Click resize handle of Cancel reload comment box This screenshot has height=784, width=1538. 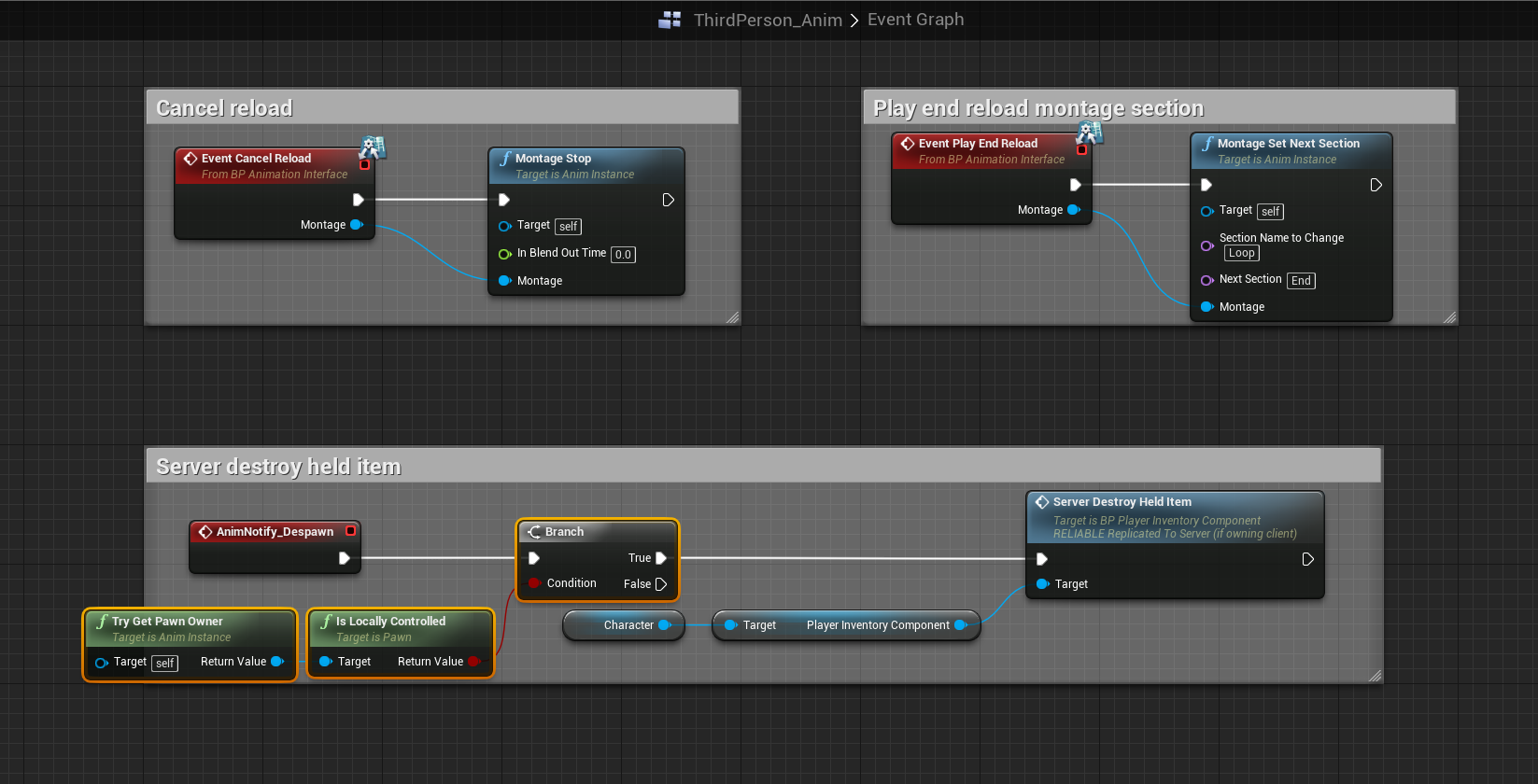[732, 317]
